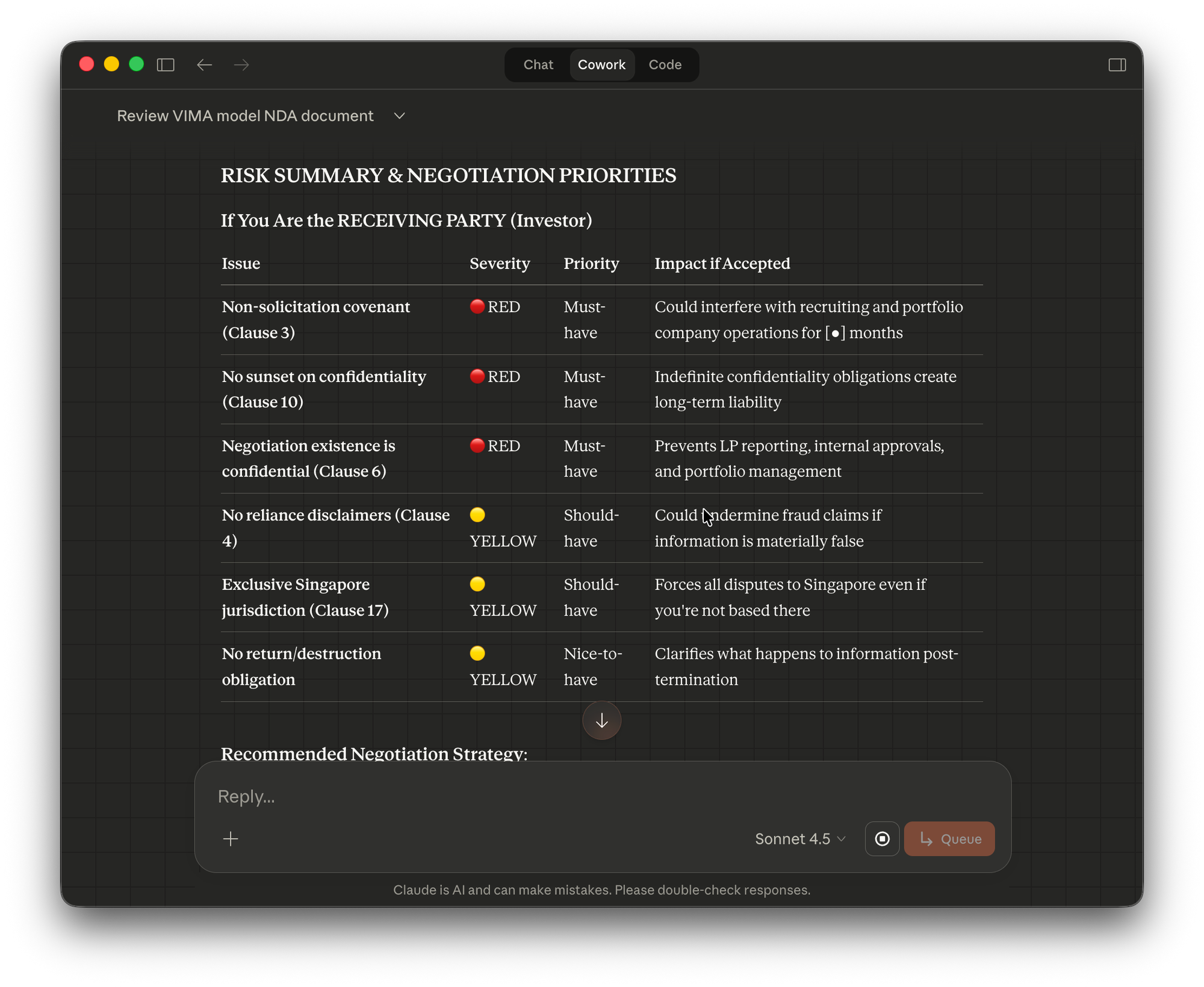Toggle the right side panel
The width and height of the screenshot is (1204, 987).
(x=1118, y=64)
